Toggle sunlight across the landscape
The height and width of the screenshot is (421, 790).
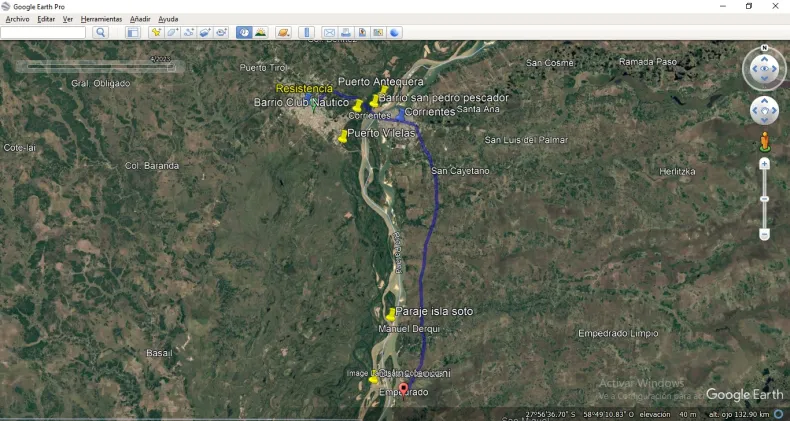pyautogui.click(x=261, y=33)
